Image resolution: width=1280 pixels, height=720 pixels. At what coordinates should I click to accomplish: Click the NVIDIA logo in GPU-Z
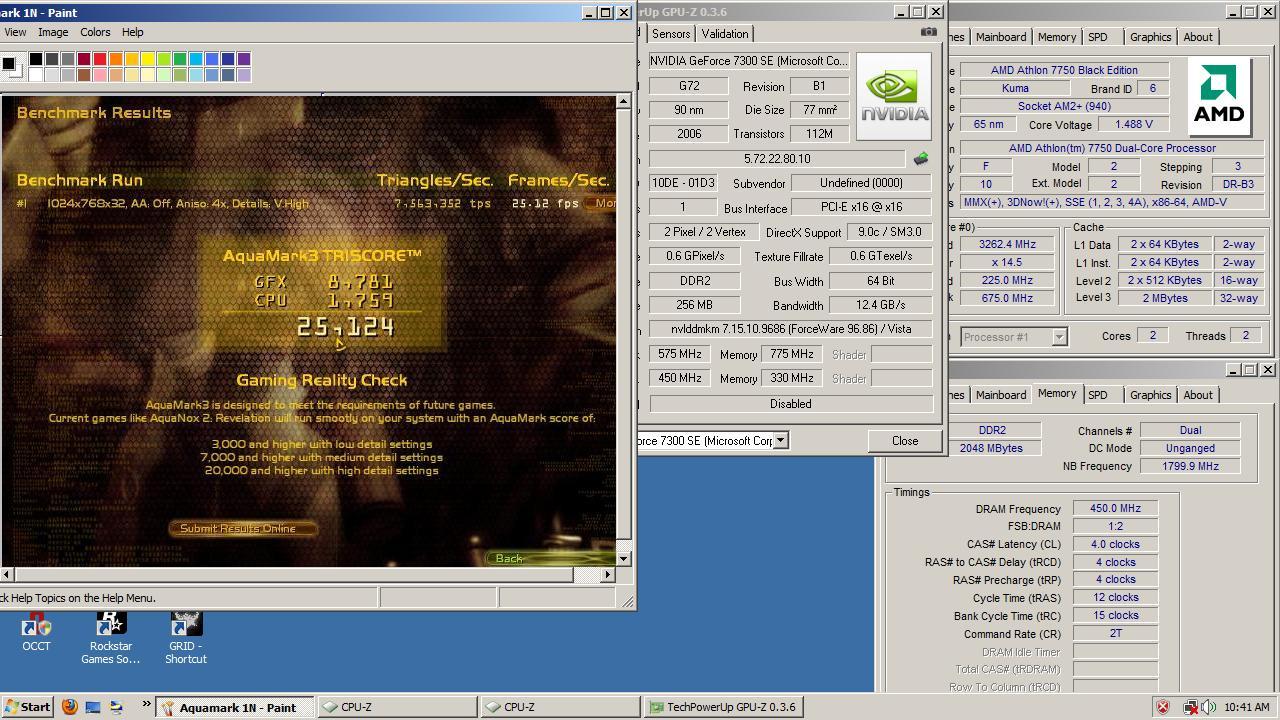(893, 96)
